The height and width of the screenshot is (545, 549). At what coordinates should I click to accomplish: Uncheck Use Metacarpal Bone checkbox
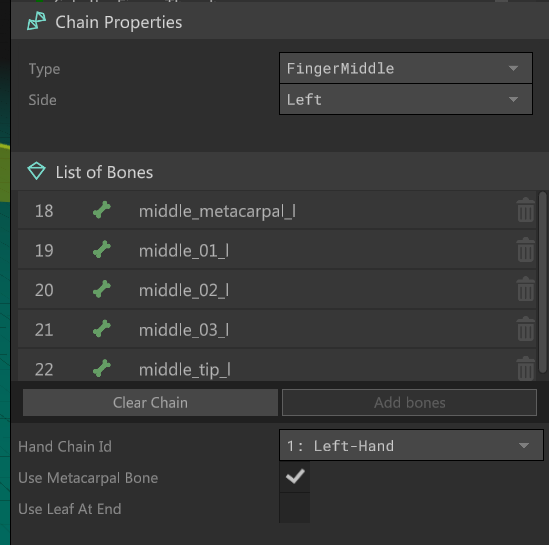pos(294,477)
